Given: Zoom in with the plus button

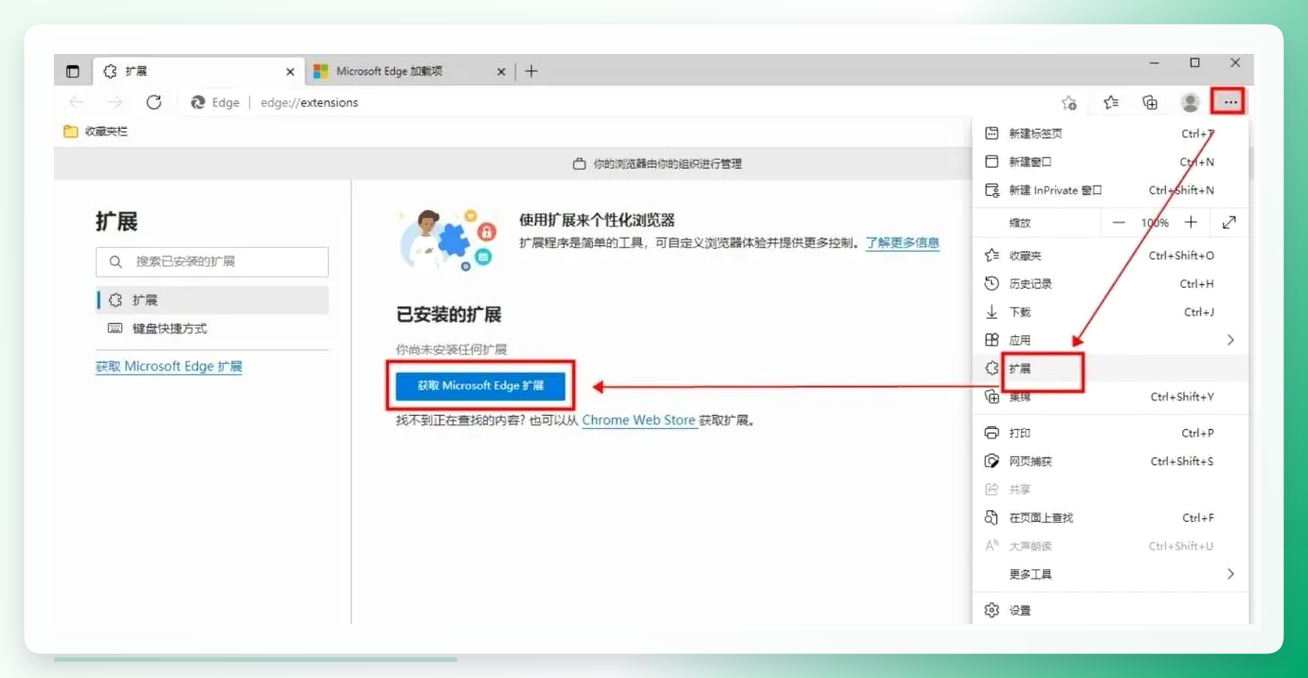Looking at the screenshot, I should [1190, 223].
